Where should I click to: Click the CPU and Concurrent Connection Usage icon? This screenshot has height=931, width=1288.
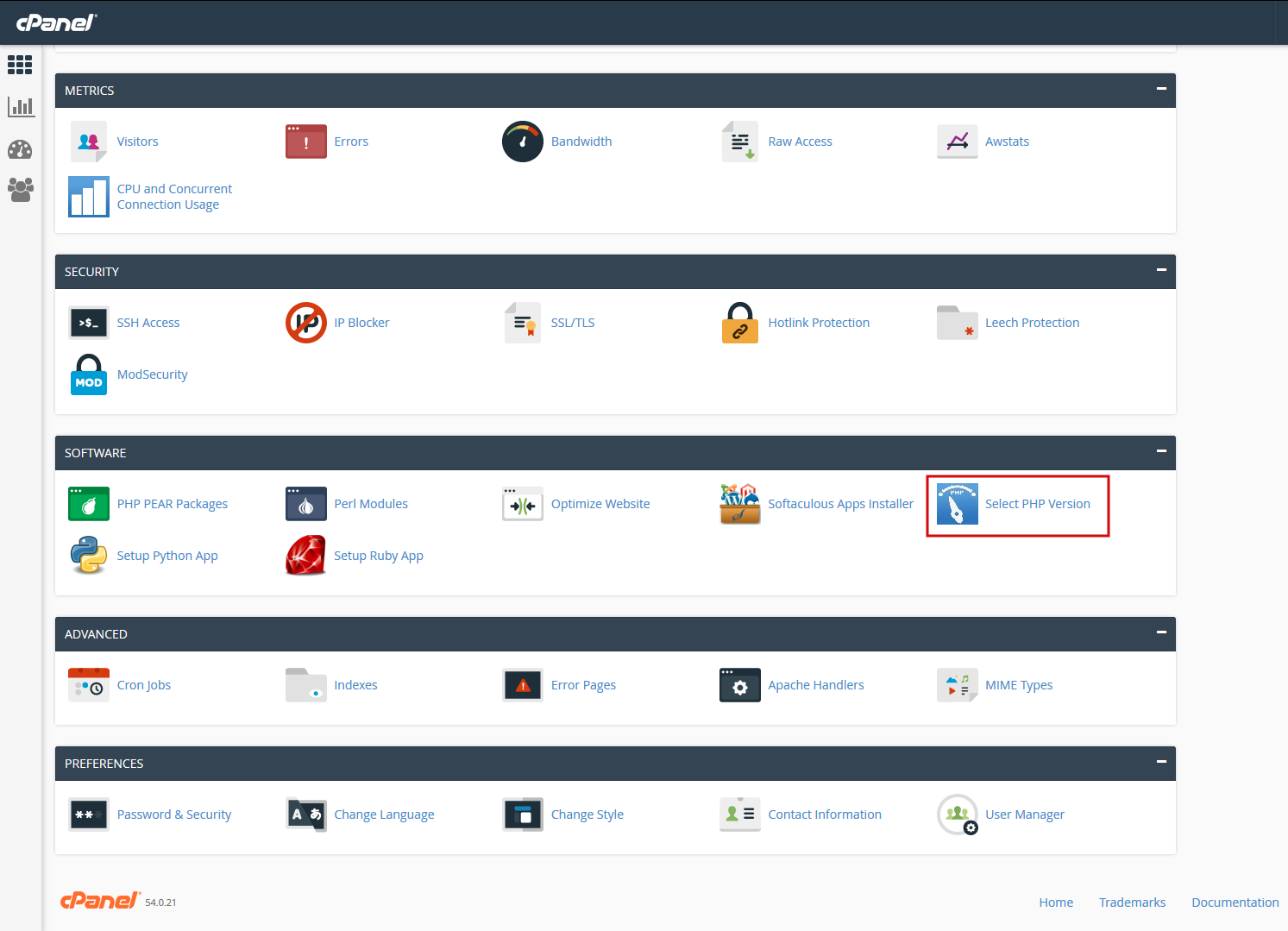pyautogui.click(x=89, y=197)
